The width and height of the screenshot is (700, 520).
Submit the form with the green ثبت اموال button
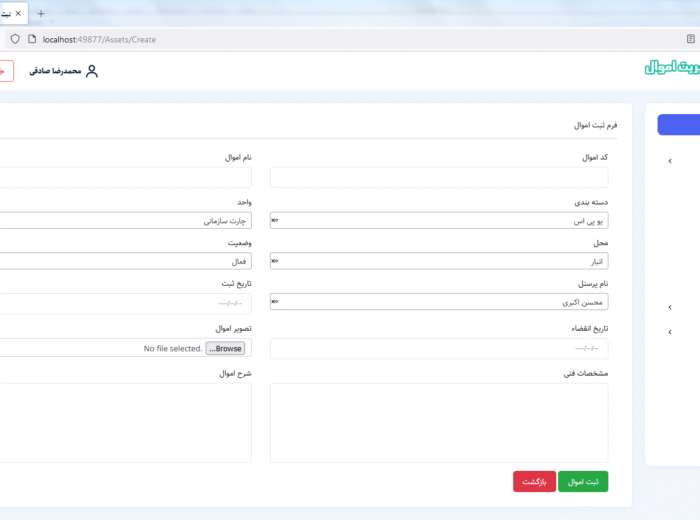pyautogui.click(x=582, y=482)
